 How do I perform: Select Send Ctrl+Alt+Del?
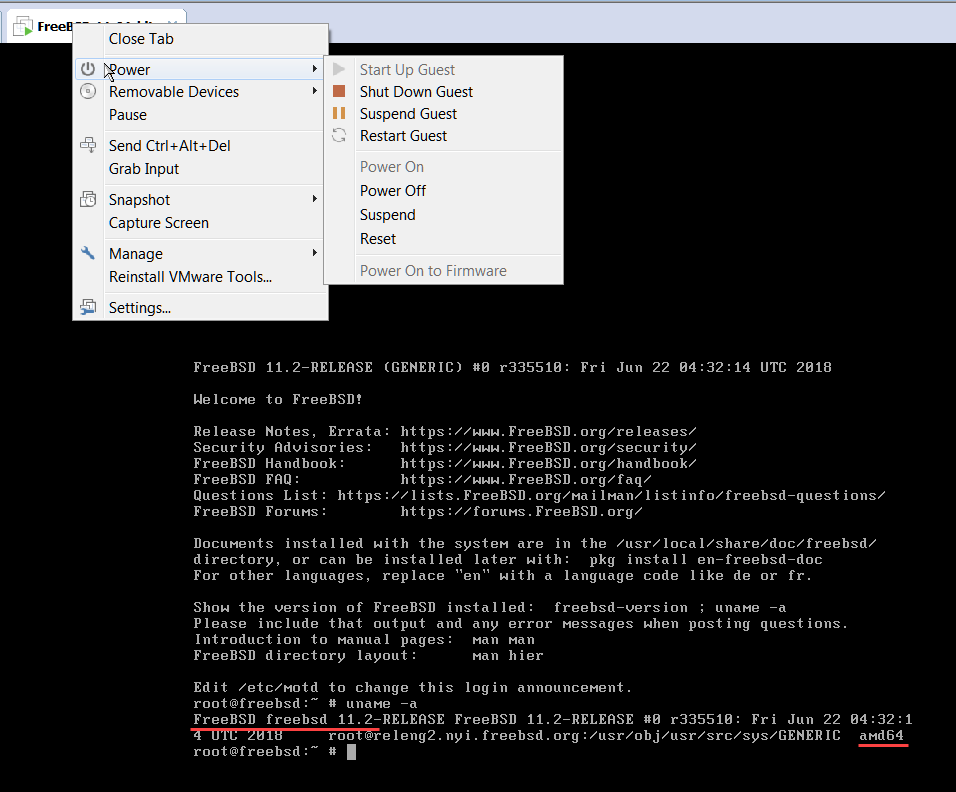coord(169,146)
